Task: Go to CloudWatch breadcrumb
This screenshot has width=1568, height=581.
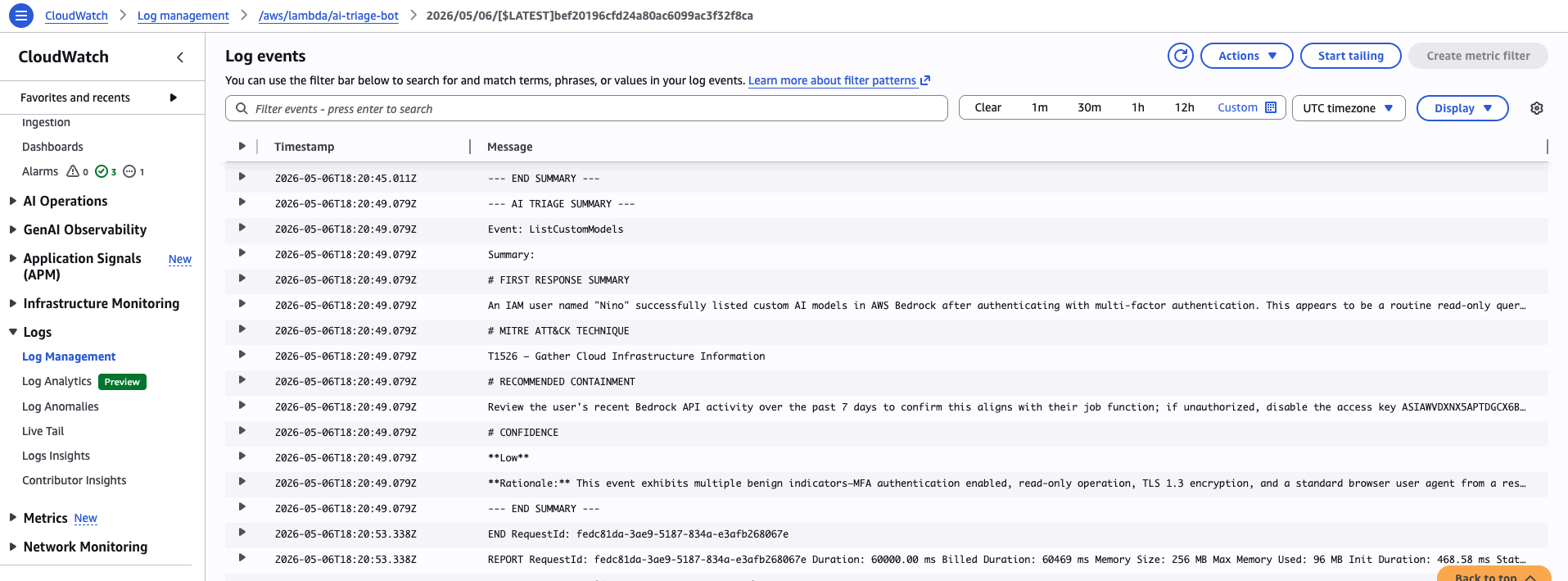Action: tap(76, 16)
